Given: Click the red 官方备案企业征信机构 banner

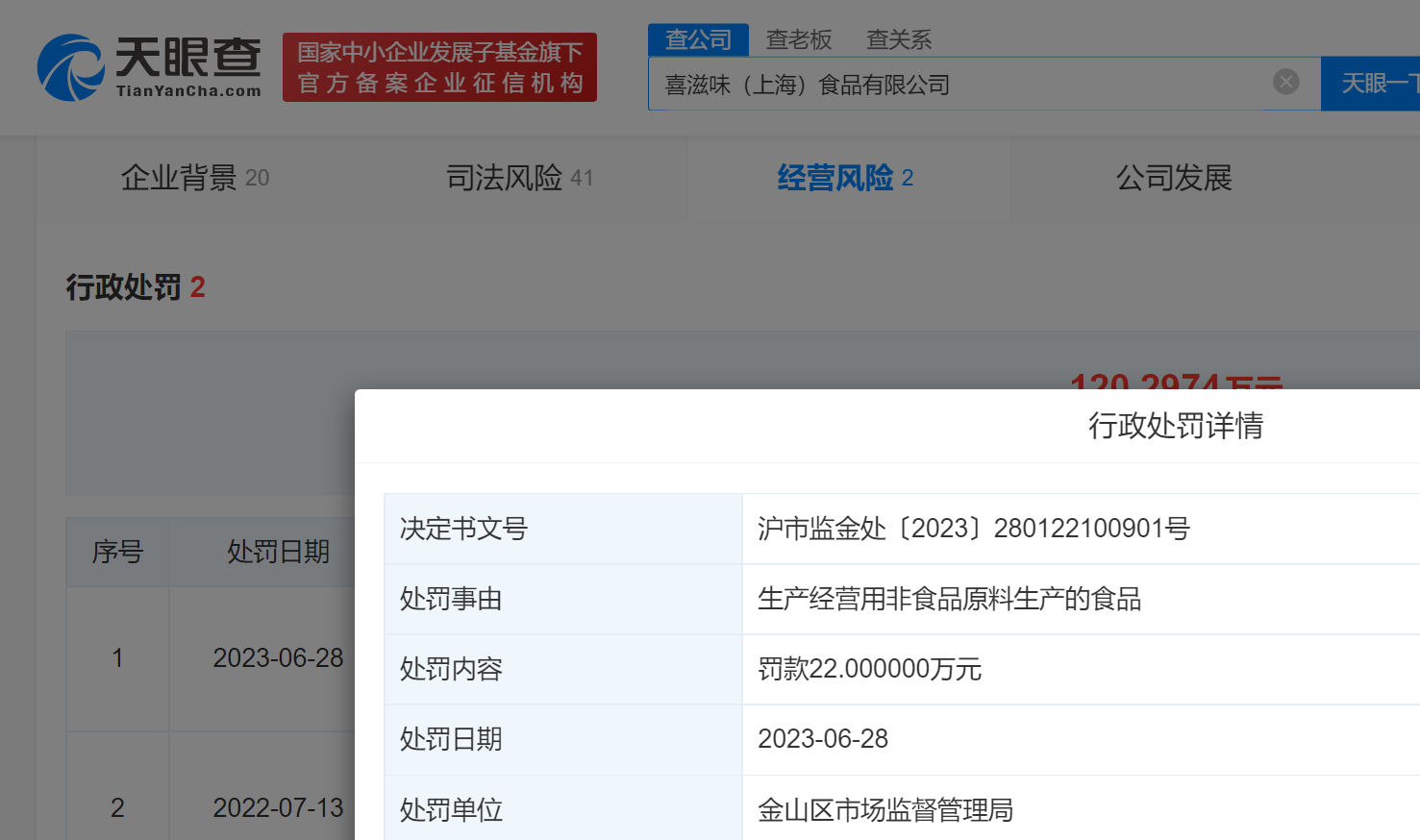Looking at the screenshot, I should click(x=439, y=67).
